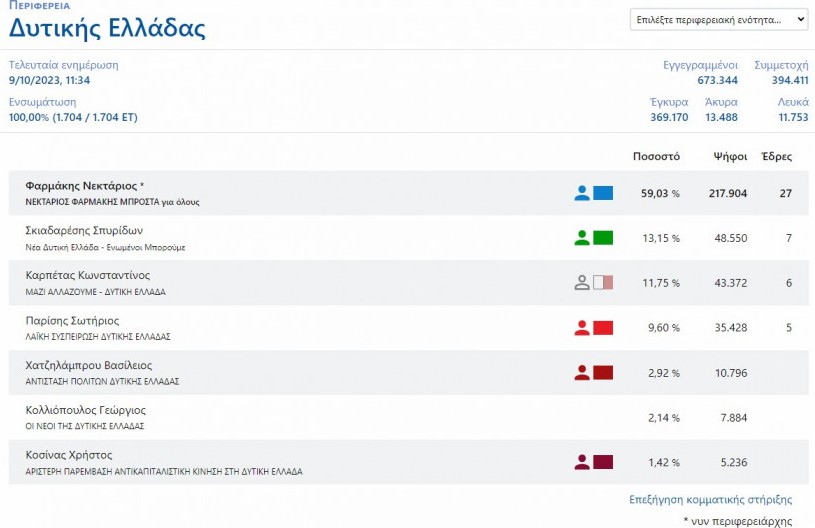Click the maroon person icon for Κοσίνας
Viewport: 815px width, 528px height.
click(582, 462)
